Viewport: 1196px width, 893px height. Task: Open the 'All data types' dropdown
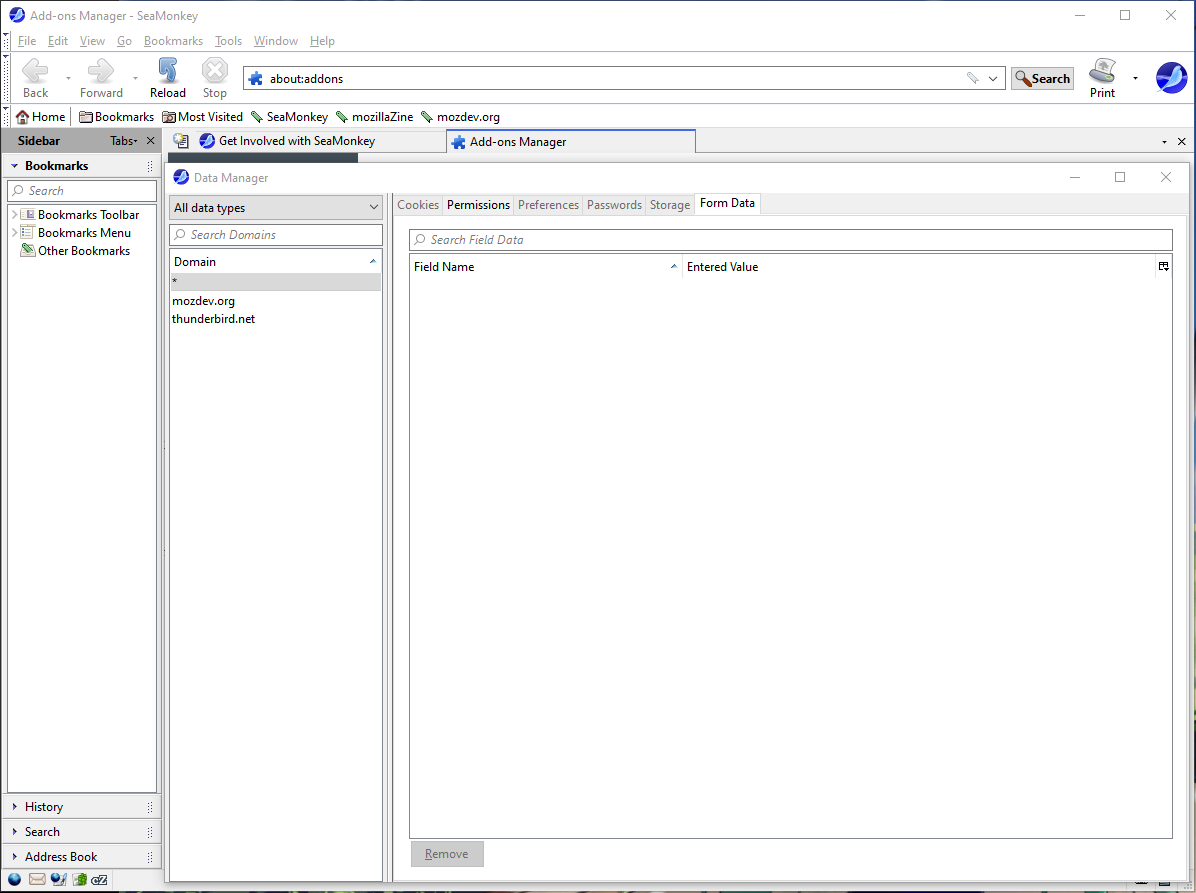275,207
